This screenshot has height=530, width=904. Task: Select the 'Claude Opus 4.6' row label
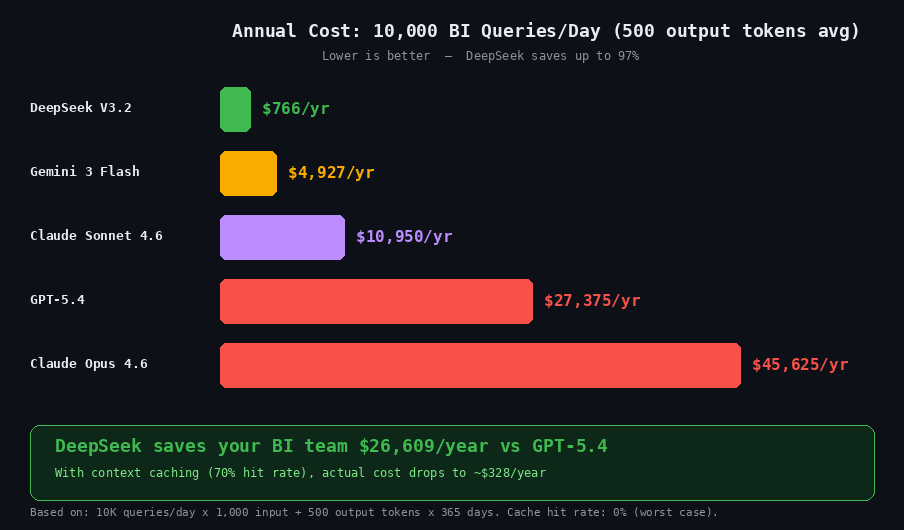[89, 364]
